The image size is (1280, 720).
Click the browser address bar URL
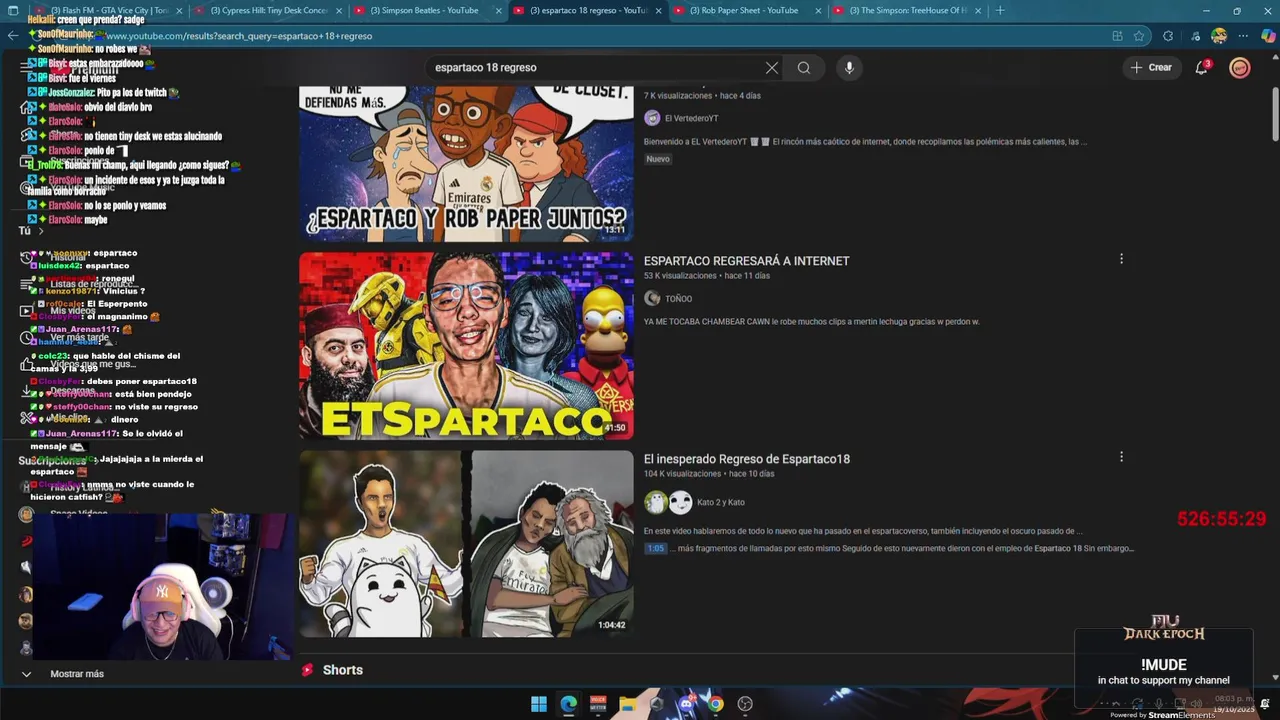[x=240, y=36]
